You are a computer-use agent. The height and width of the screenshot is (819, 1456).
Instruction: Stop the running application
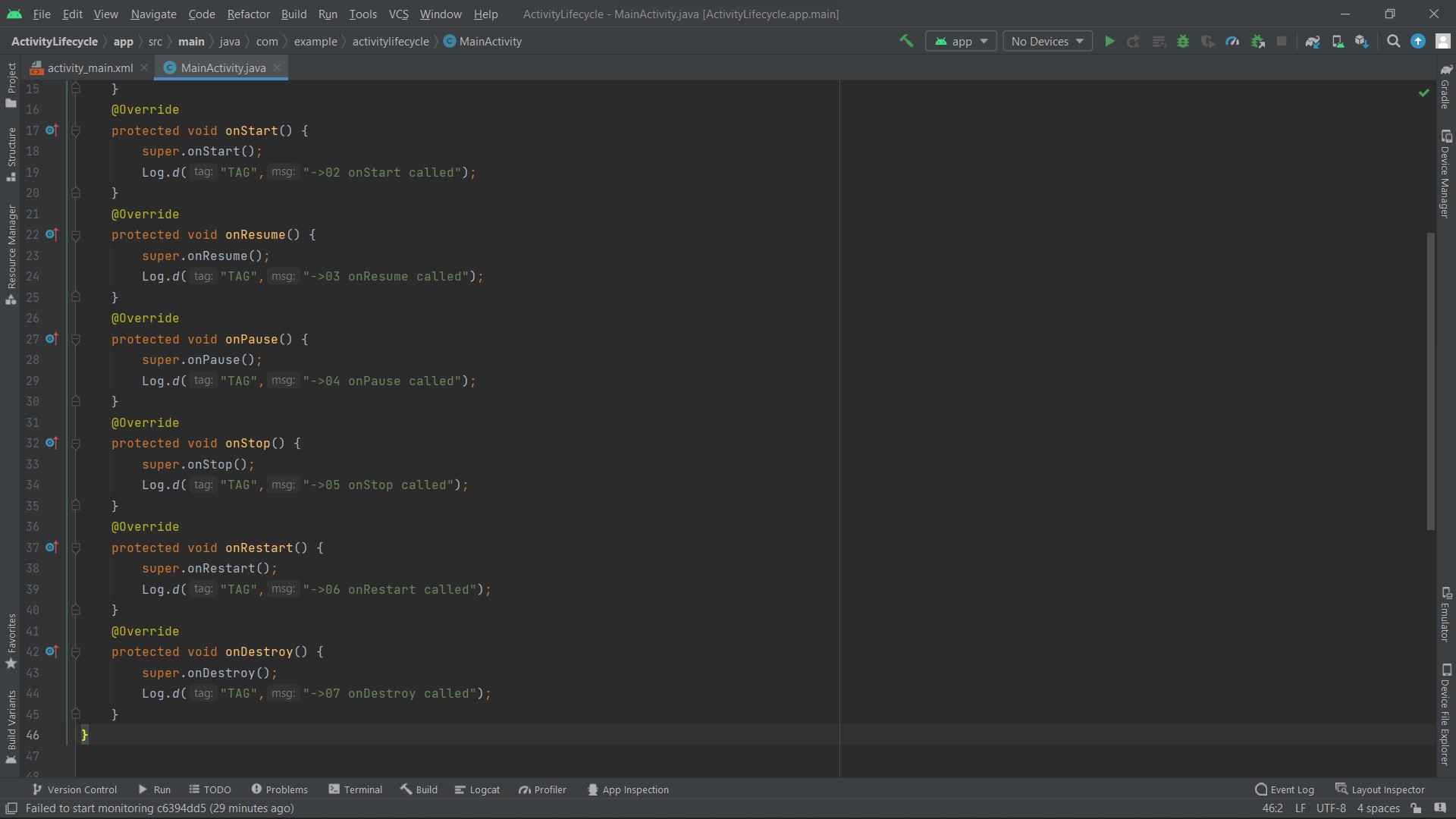tap(1282, 41)
